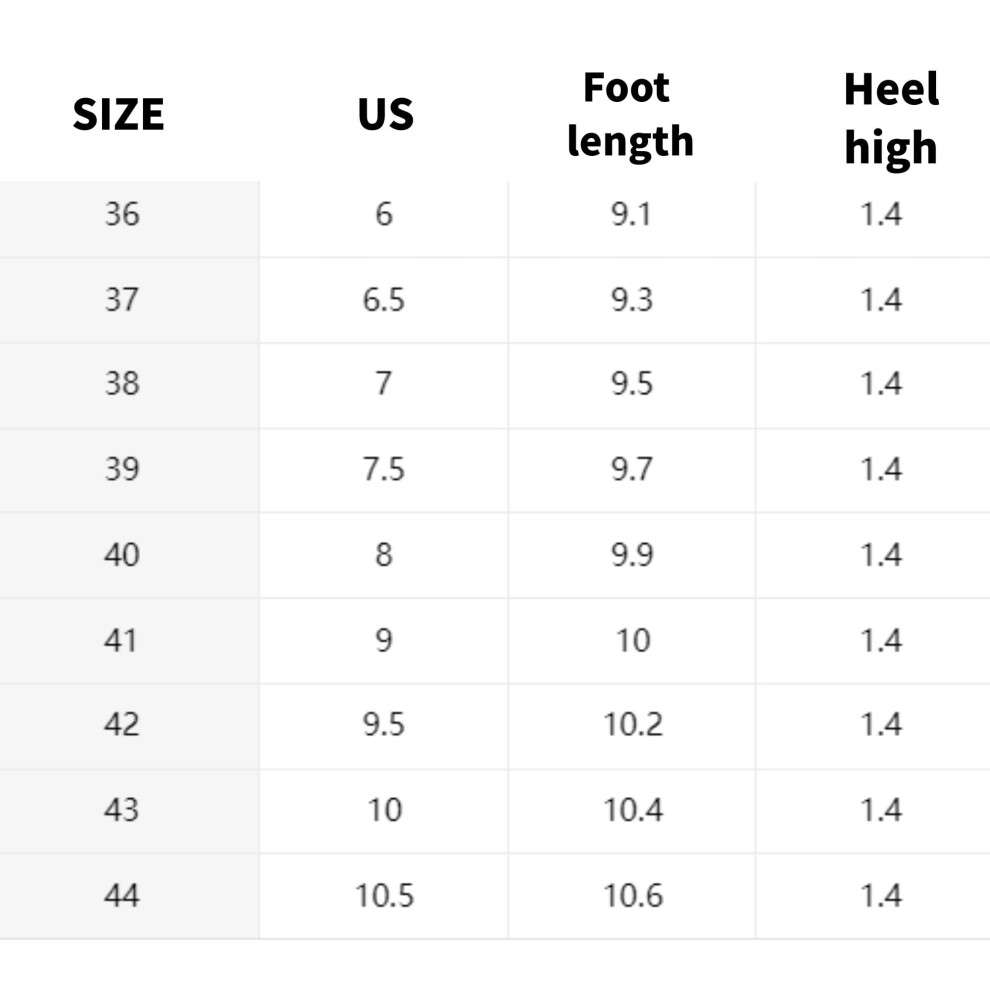The width and height of the screenshot is (990, 990).
Task: Click the US 7.5 cell
Action: (x=384, y=471)
